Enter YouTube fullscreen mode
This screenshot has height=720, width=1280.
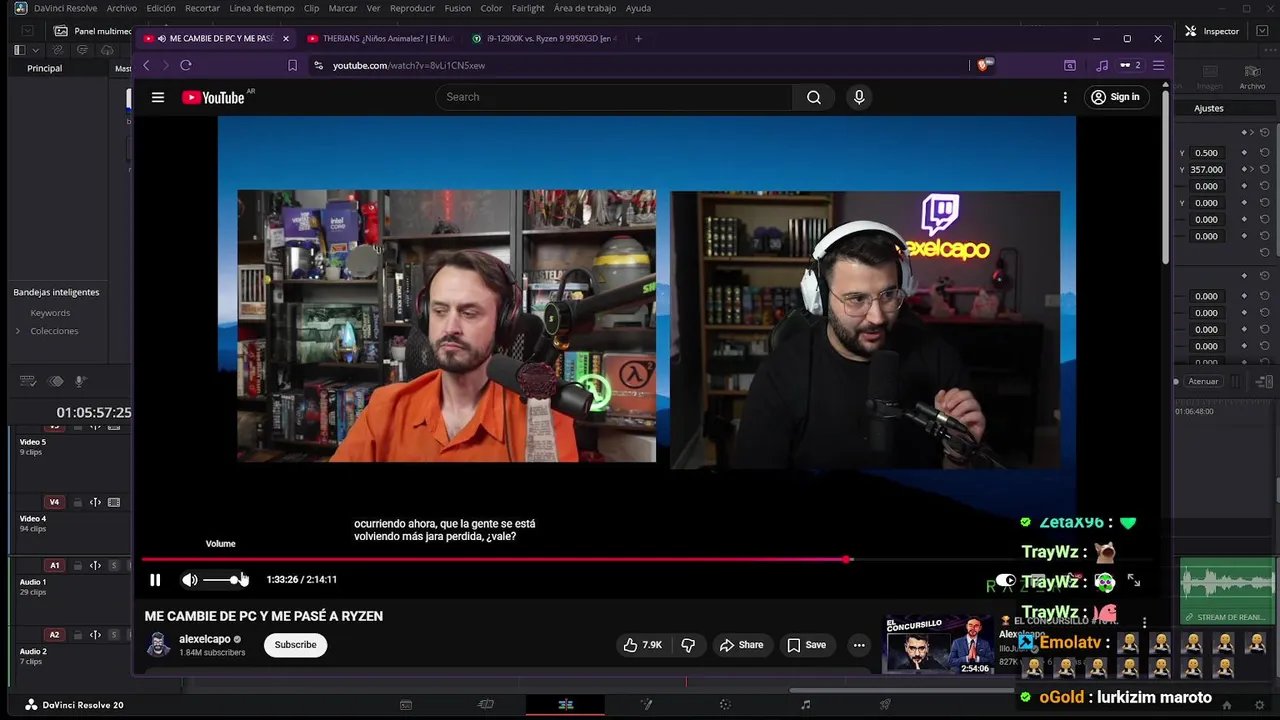point(1134,580)
